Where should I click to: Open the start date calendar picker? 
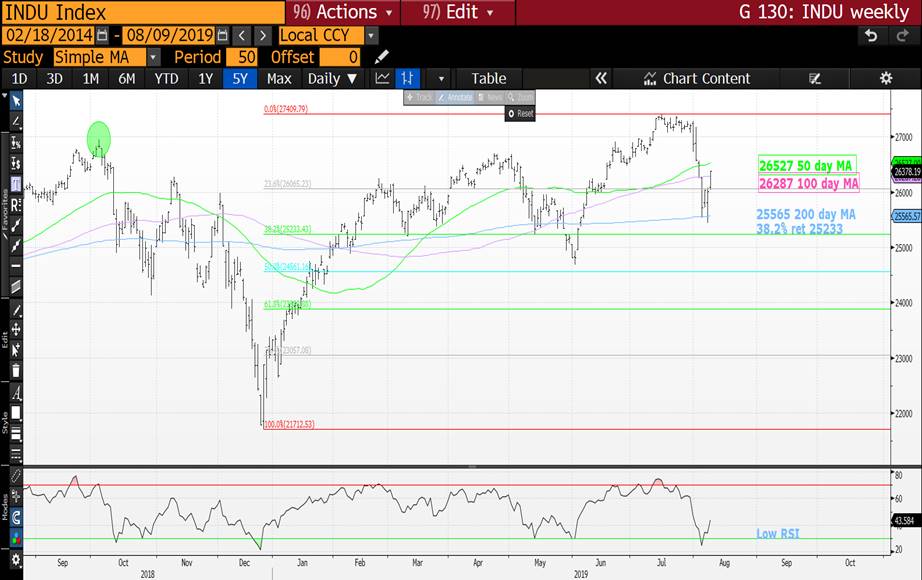101,35
